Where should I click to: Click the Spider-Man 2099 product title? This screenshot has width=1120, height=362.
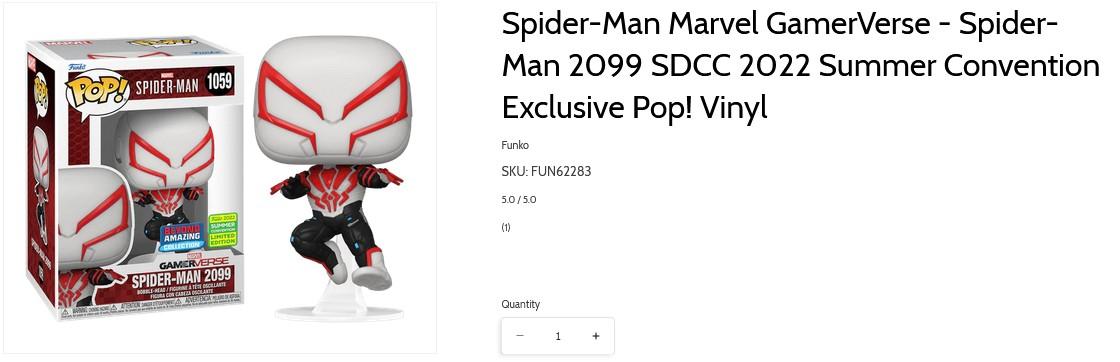[x=800, y=66]
